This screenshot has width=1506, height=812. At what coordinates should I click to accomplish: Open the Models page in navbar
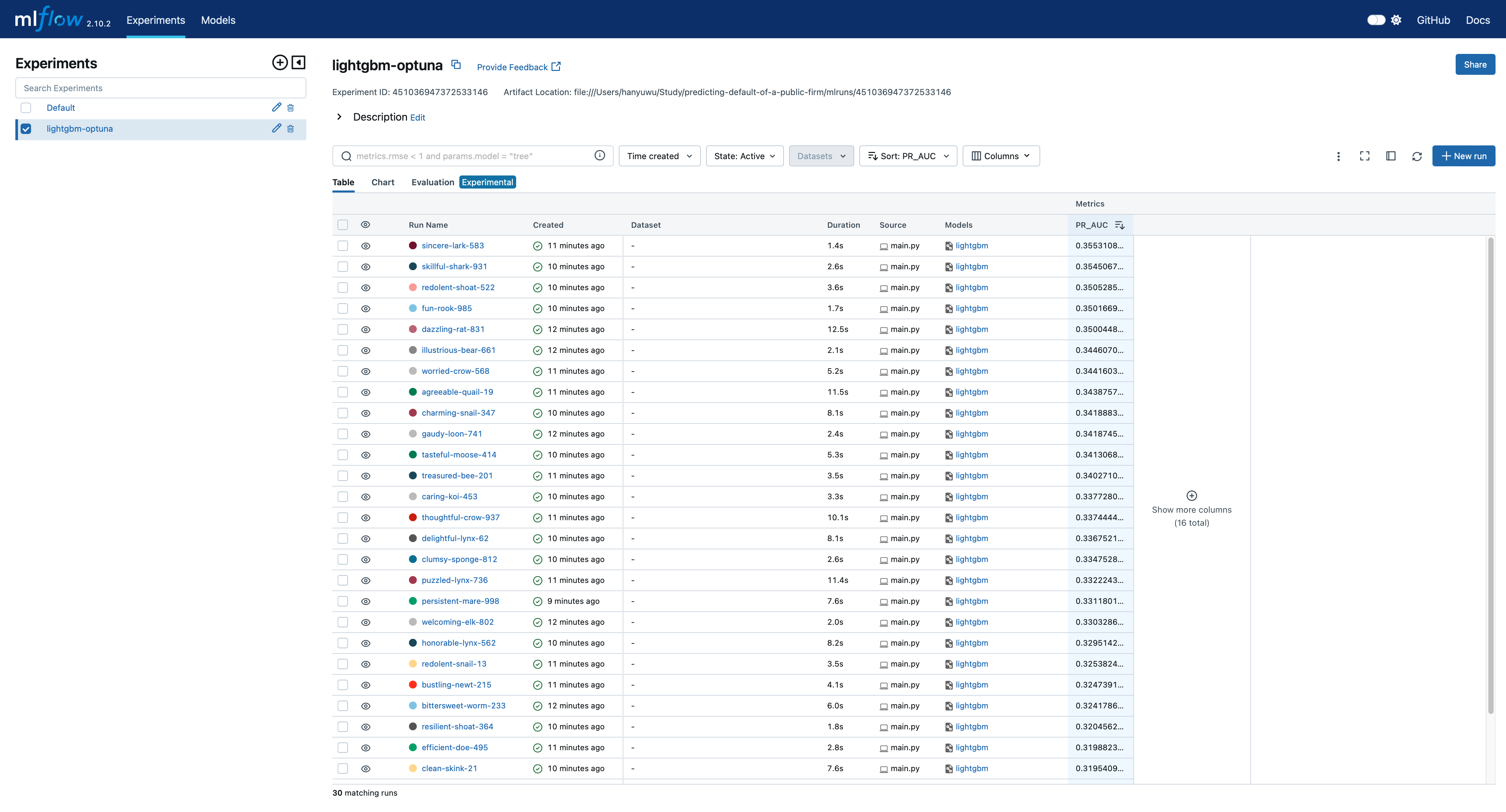pyautogui.click(x=218, y=20)
